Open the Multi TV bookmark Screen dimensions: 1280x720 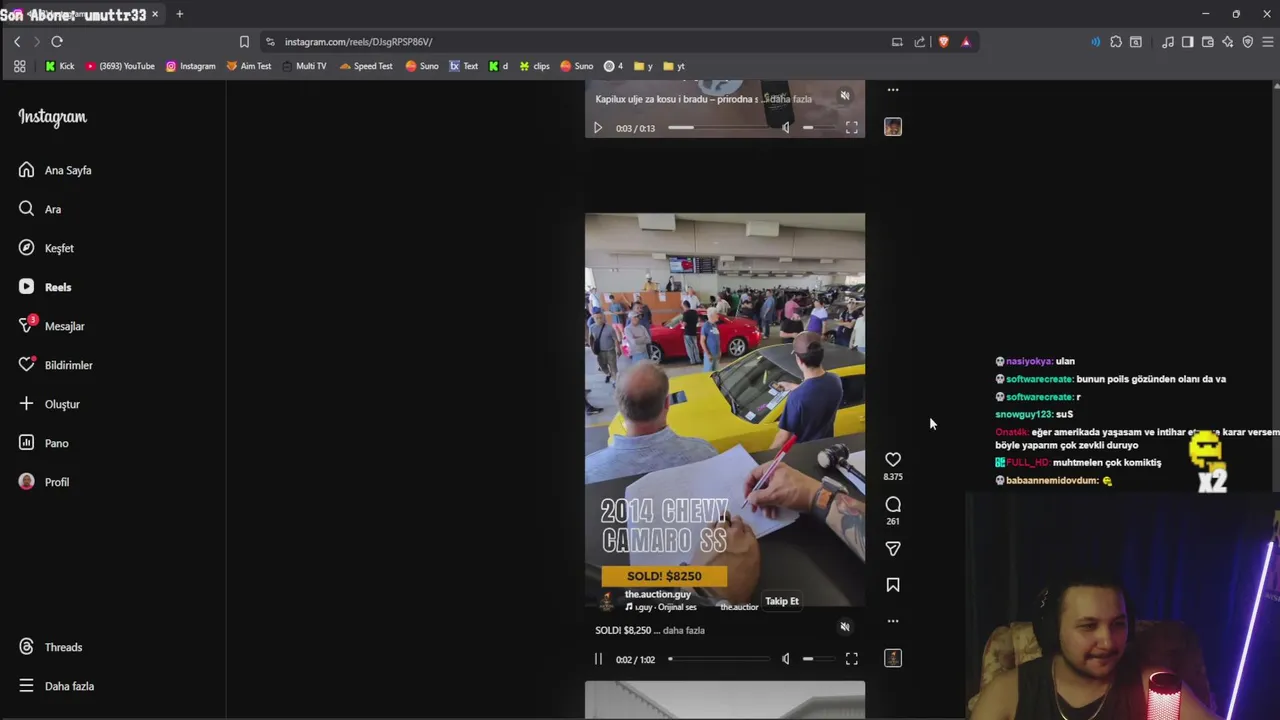[x=304, y=66]
